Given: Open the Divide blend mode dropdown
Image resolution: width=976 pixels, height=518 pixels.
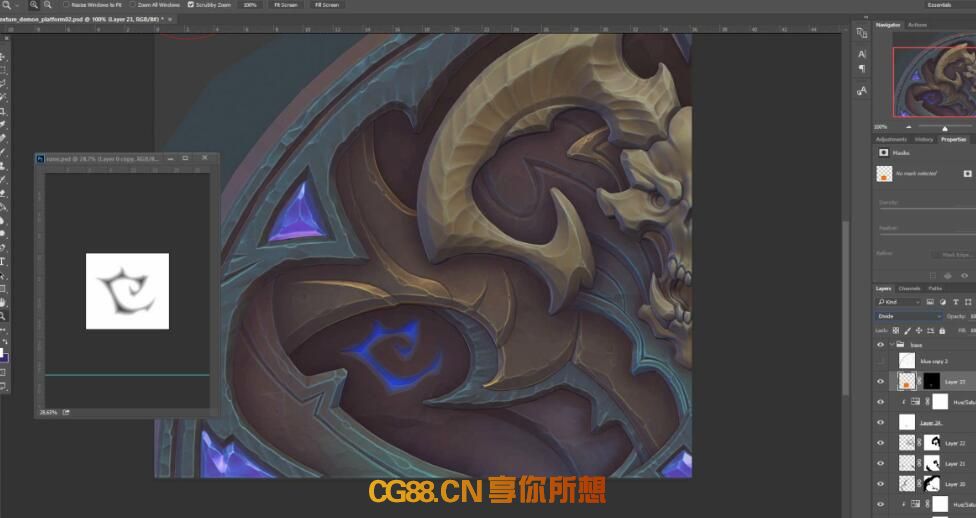Looking at the screenshot, I should pos(909,316).
